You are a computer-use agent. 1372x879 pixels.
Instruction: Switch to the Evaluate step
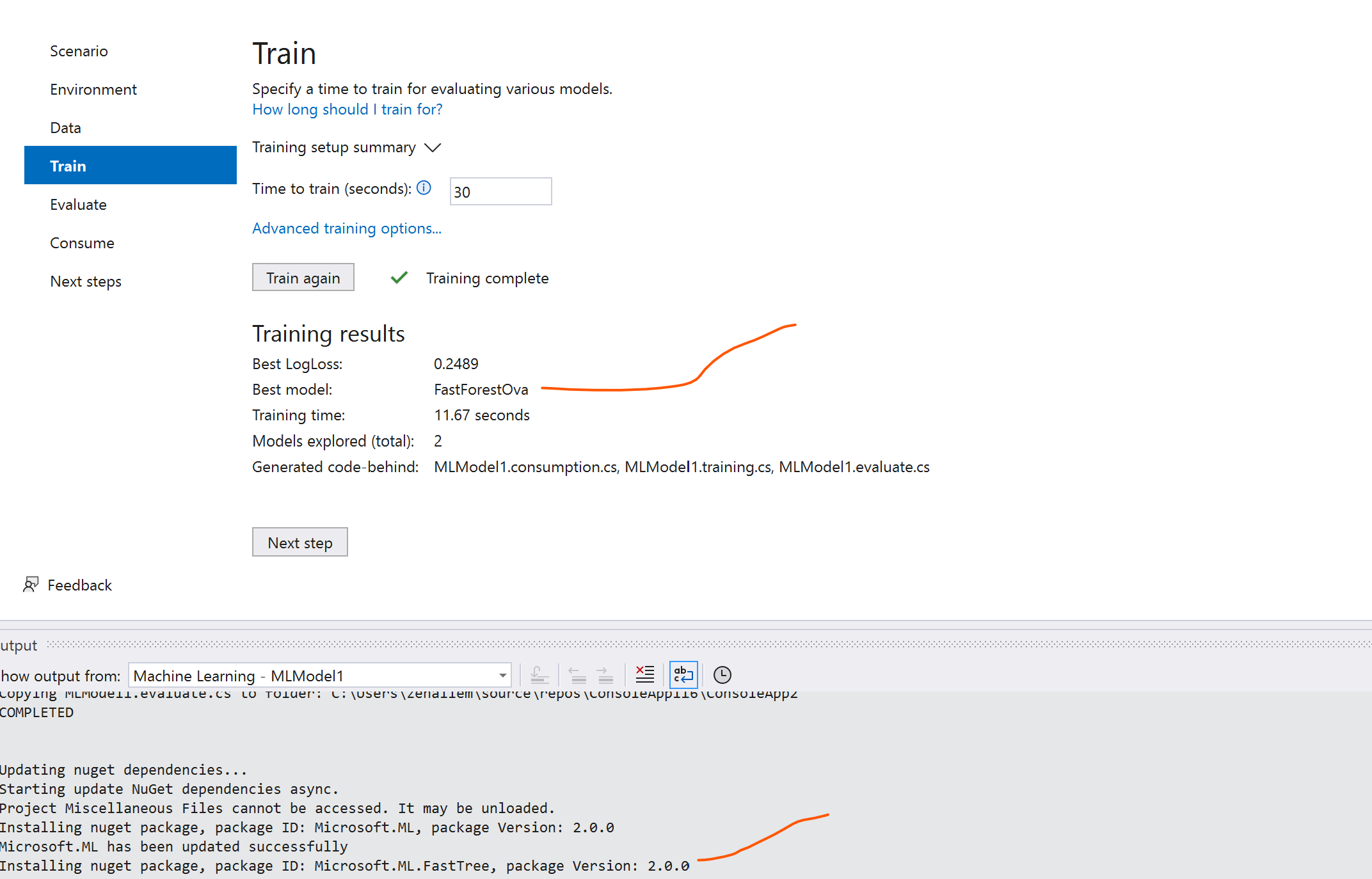(x=78, y=204)
